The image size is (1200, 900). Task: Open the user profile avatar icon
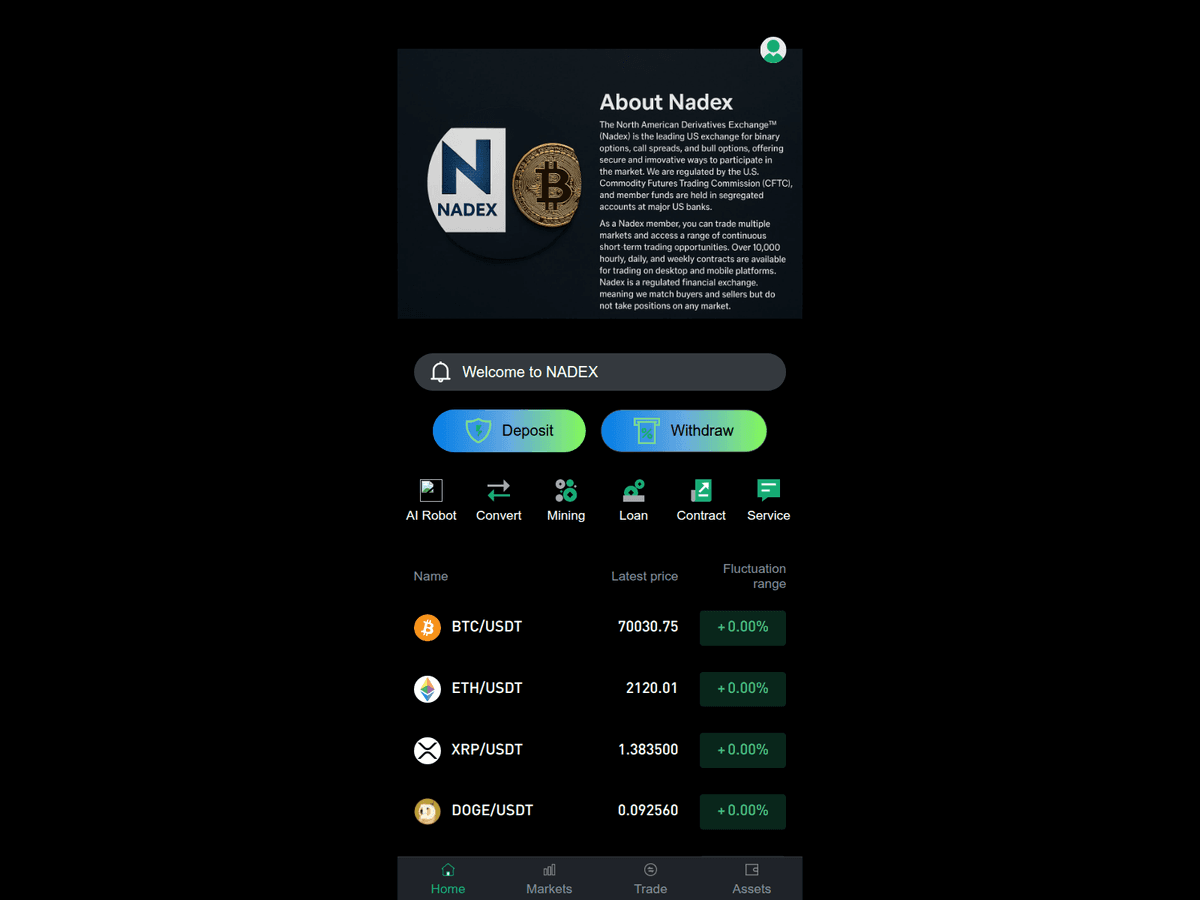tap(773, 50)
